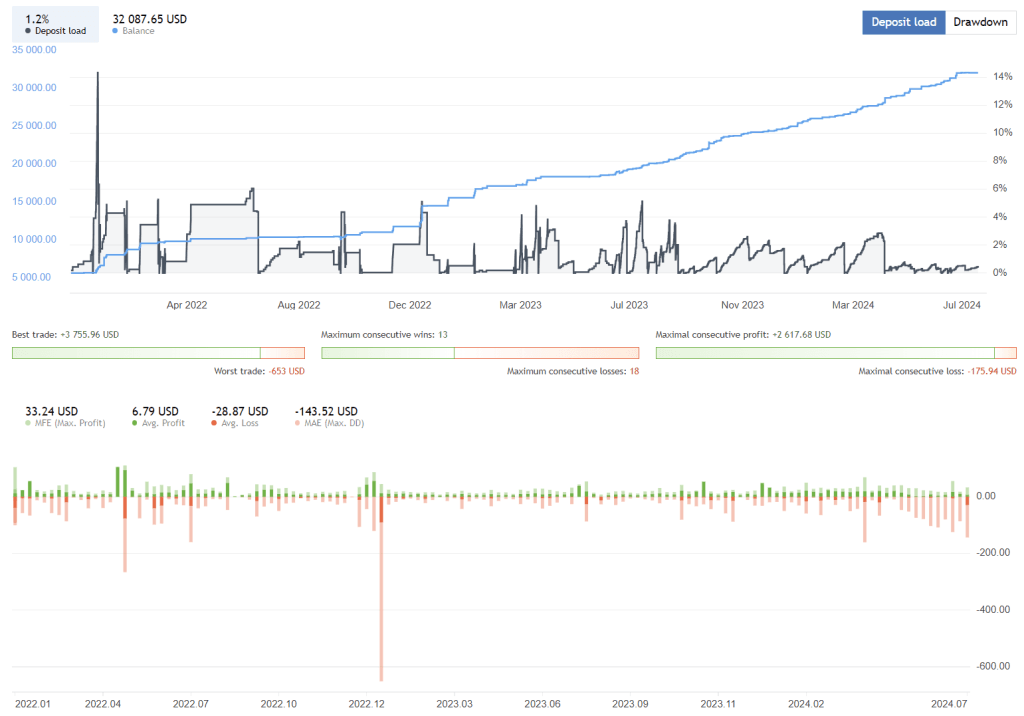Switch the chart to Drawdown view
The height and width of the screenshot is (716, 1024).
point(980,22)
